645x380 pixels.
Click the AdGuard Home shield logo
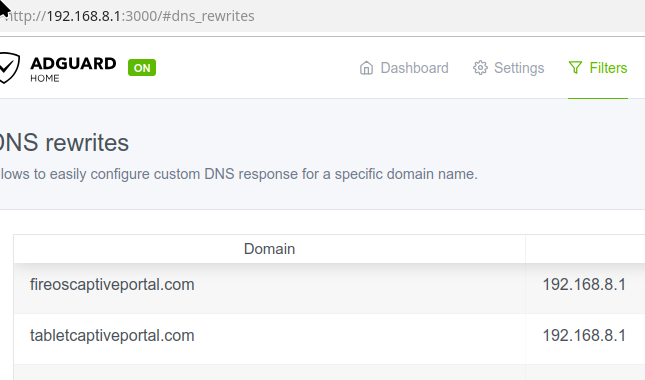pos(9,68)
